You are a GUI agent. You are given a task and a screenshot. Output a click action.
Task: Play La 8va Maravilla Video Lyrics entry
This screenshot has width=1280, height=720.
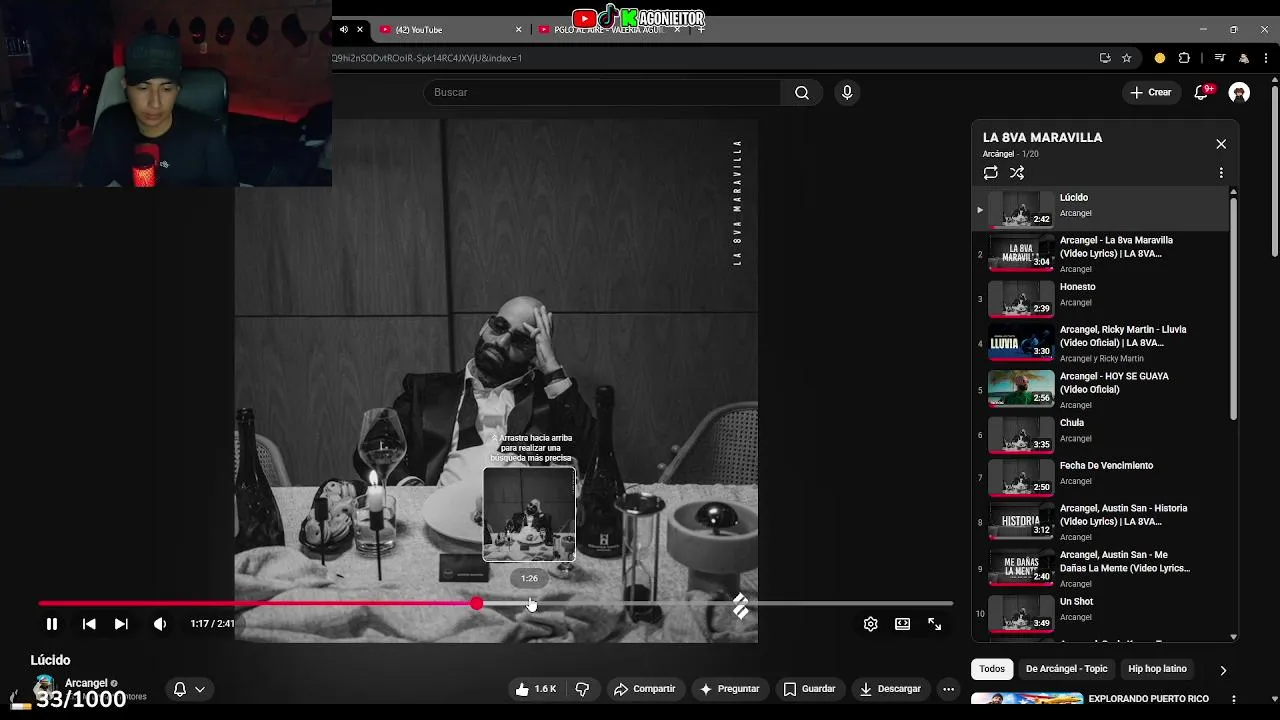(x=1099, y=254)
